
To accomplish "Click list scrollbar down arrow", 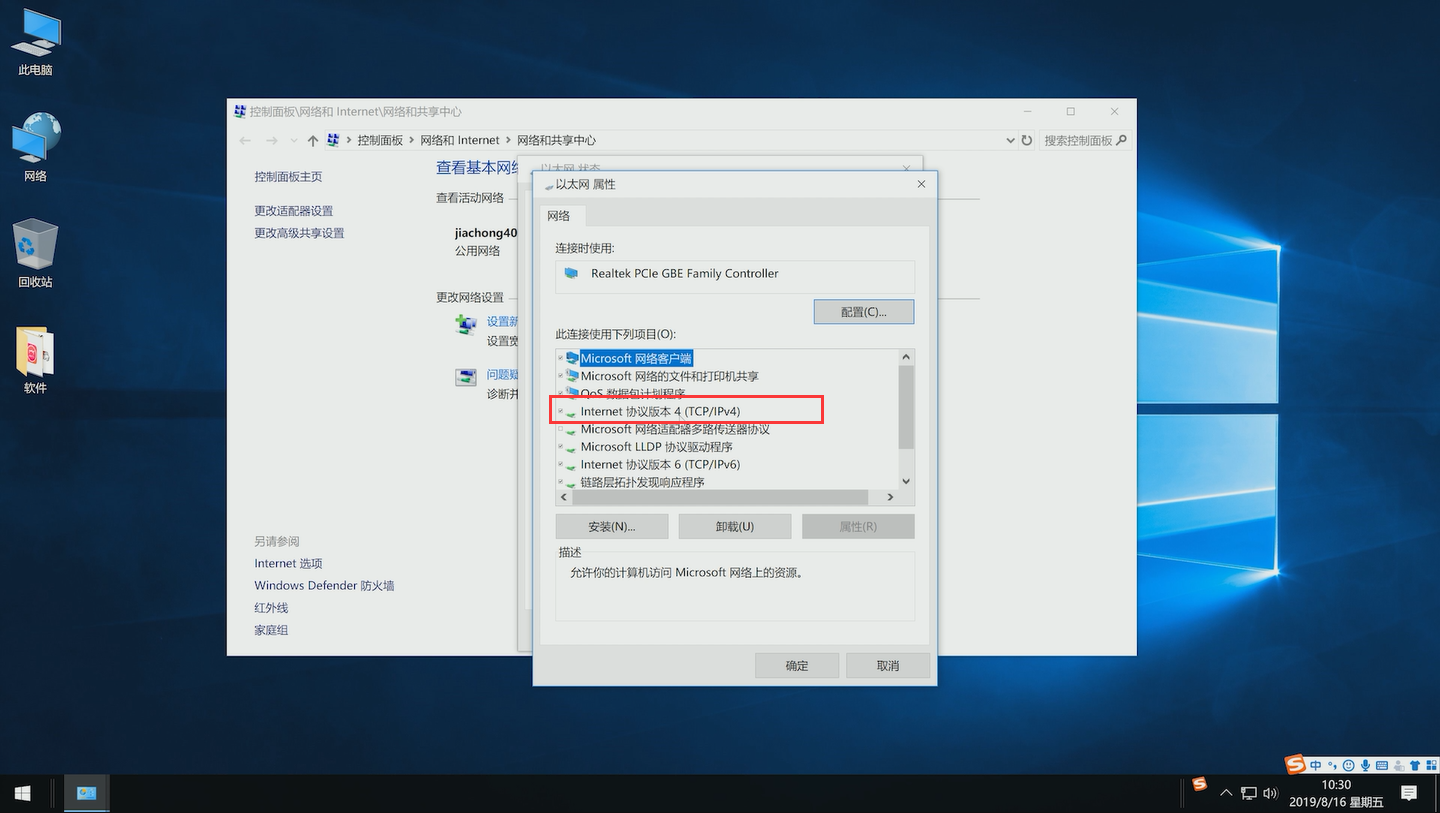I will tap(906, 481).
